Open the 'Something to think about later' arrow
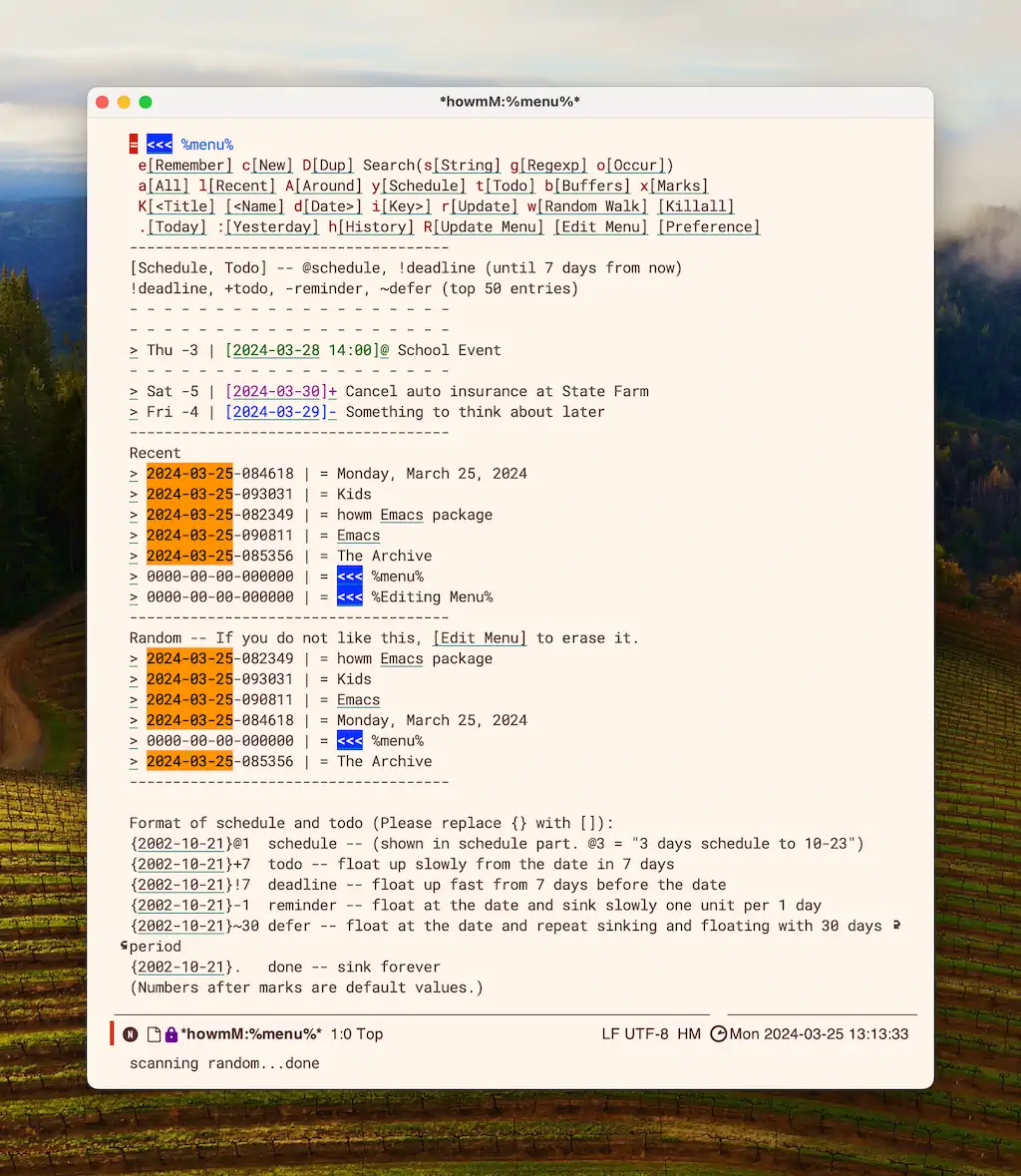The width and height of the screenshot is (1021, 1176). pyautogui.click(x=134, y=413)
